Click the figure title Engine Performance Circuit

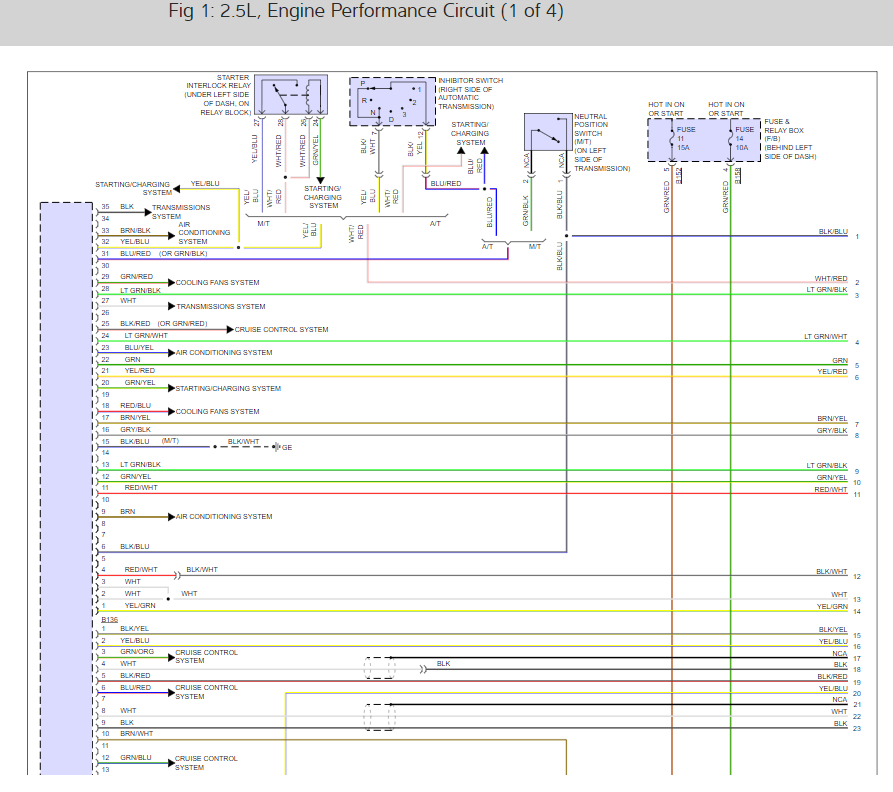tap(379, 12)
